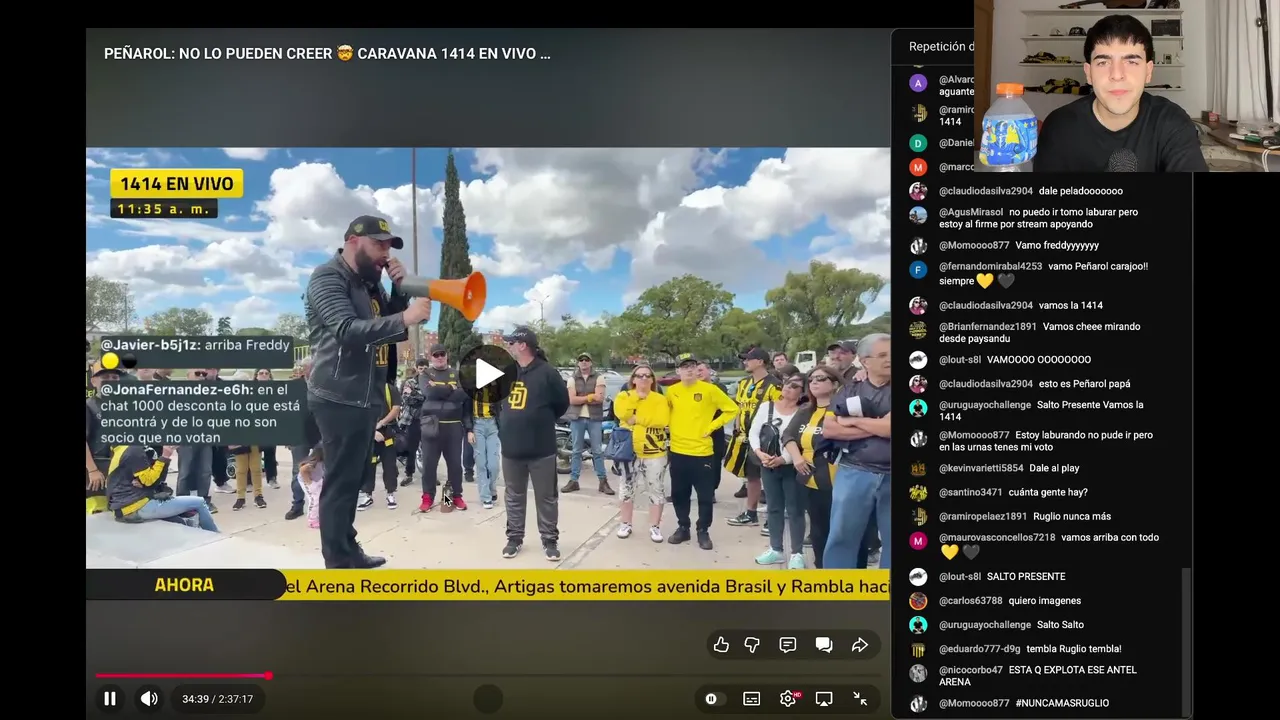The image size is (1280, 720).
Task: Open the HD settings gear menu
Action: coord(788,699)
